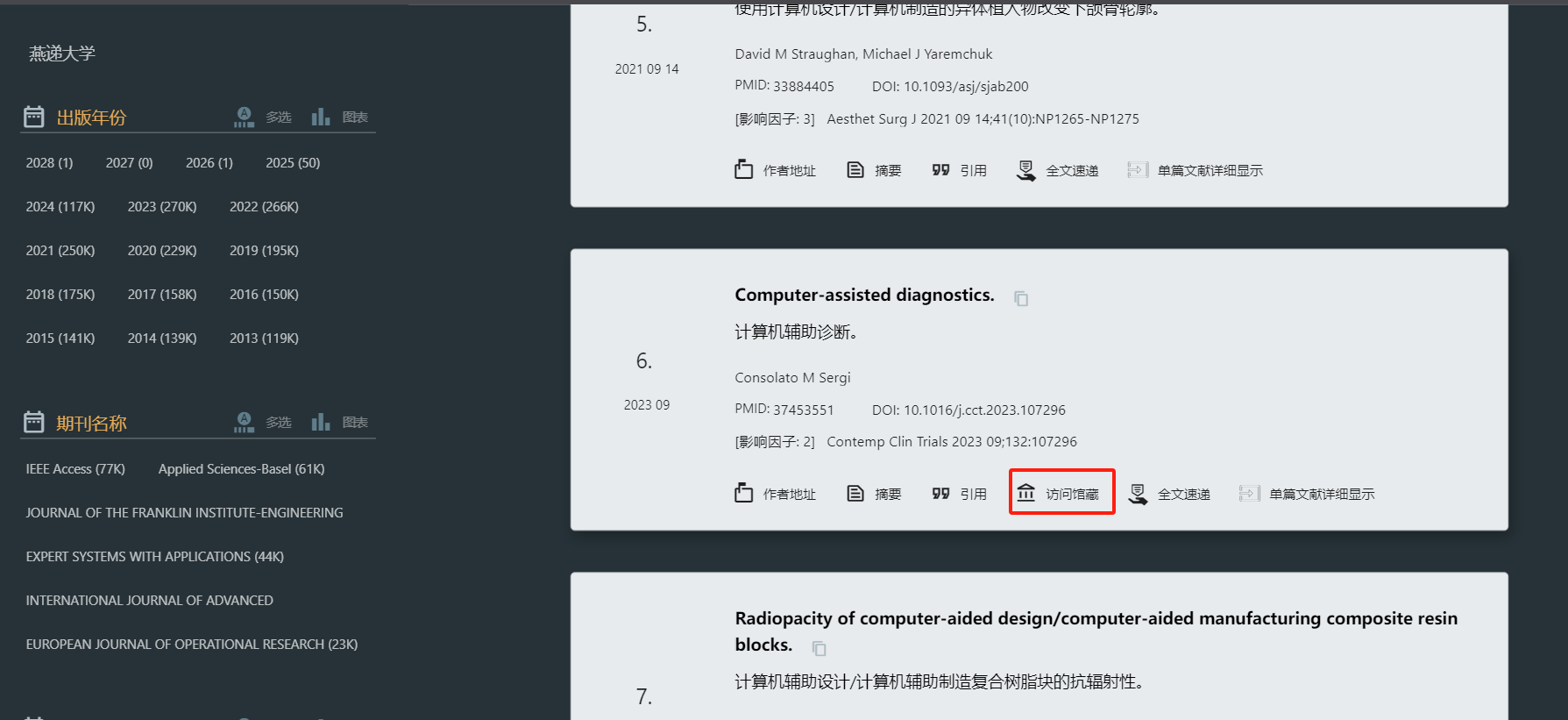The width and height of the screenshot is (1568, 720).
Task: Show 图表 chart for 期刊名称
Action: 321,422
